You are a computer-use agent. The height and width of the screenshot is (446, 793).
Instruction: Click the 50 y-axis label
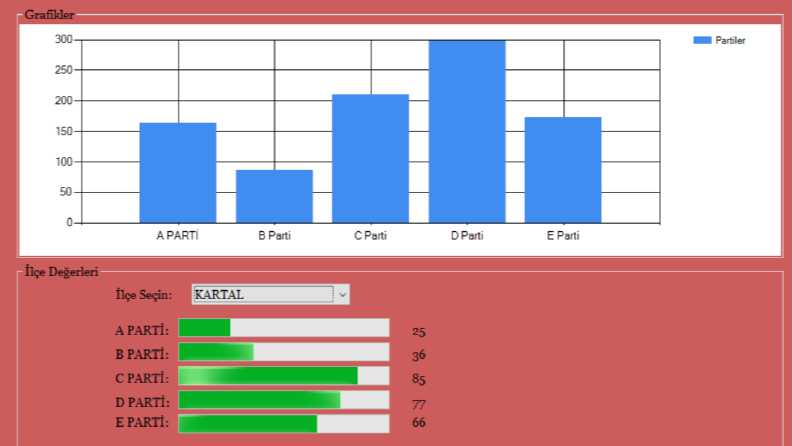coord(66,192)
